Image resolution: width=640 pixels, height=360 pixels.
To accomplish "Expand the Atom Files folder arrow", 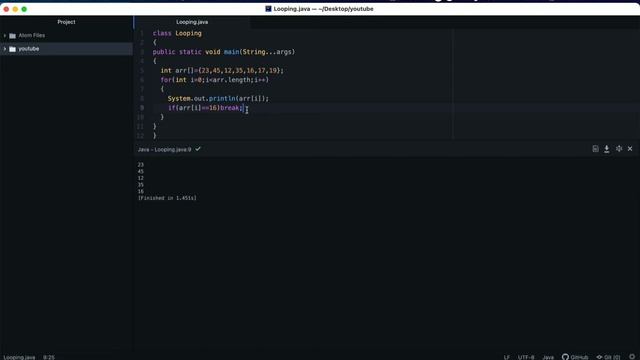I will [x=5, y=36].
